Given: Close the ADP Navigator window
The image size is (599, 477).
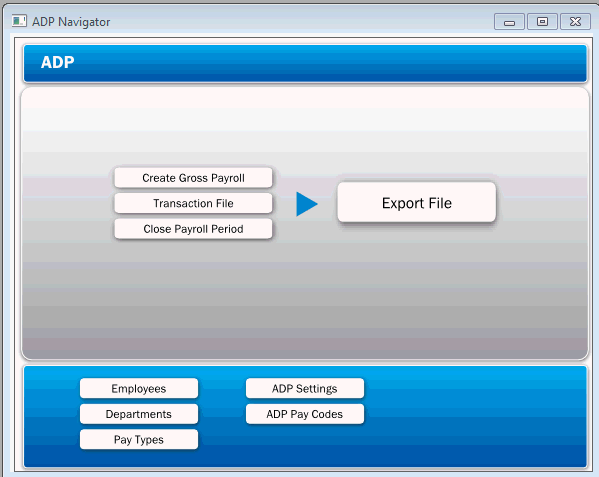Looking at the screenshot, I should tap(575, 22).
